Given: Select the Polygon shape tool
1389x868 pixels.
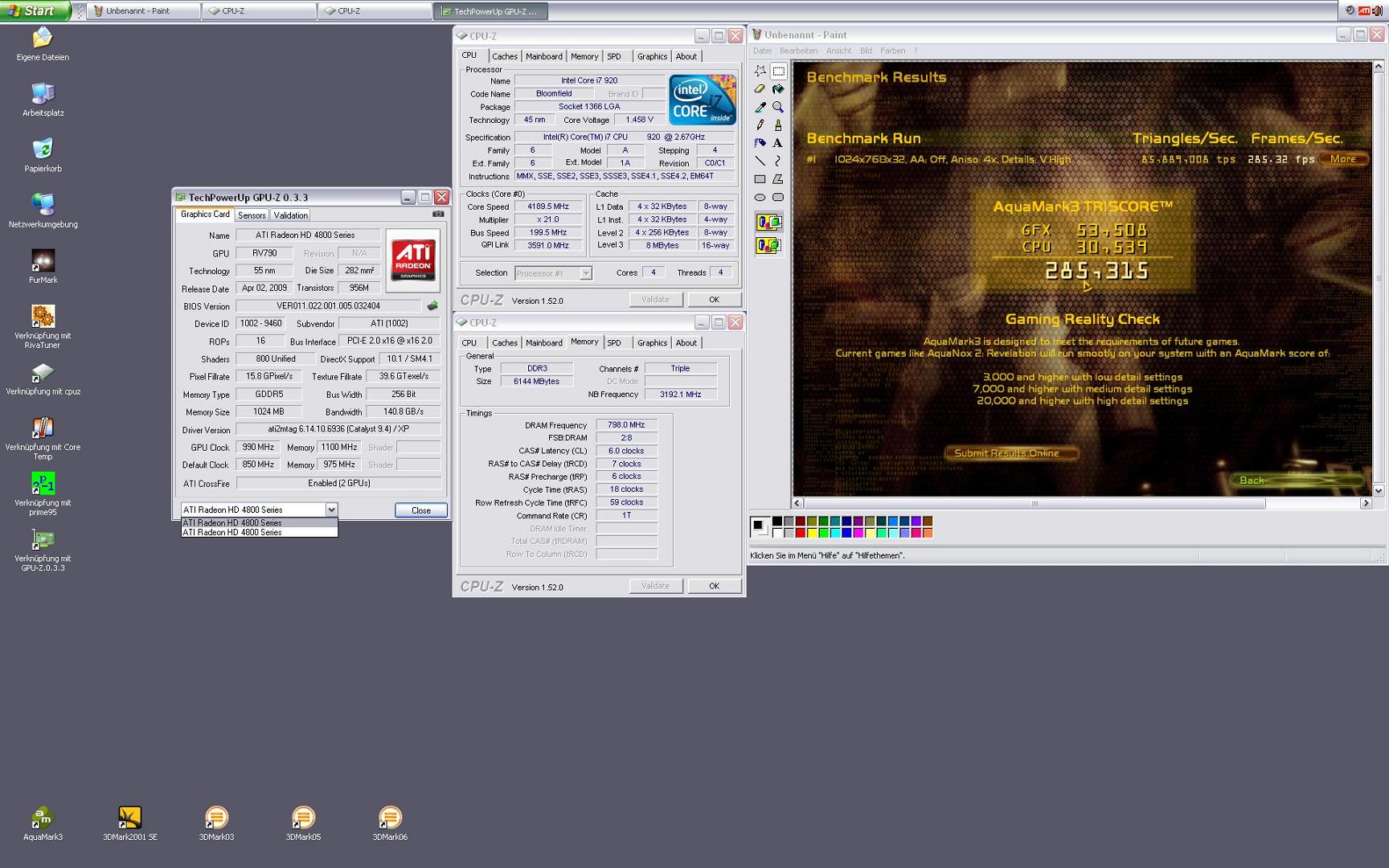Looking at the screenshot, I should coord(778,179).
